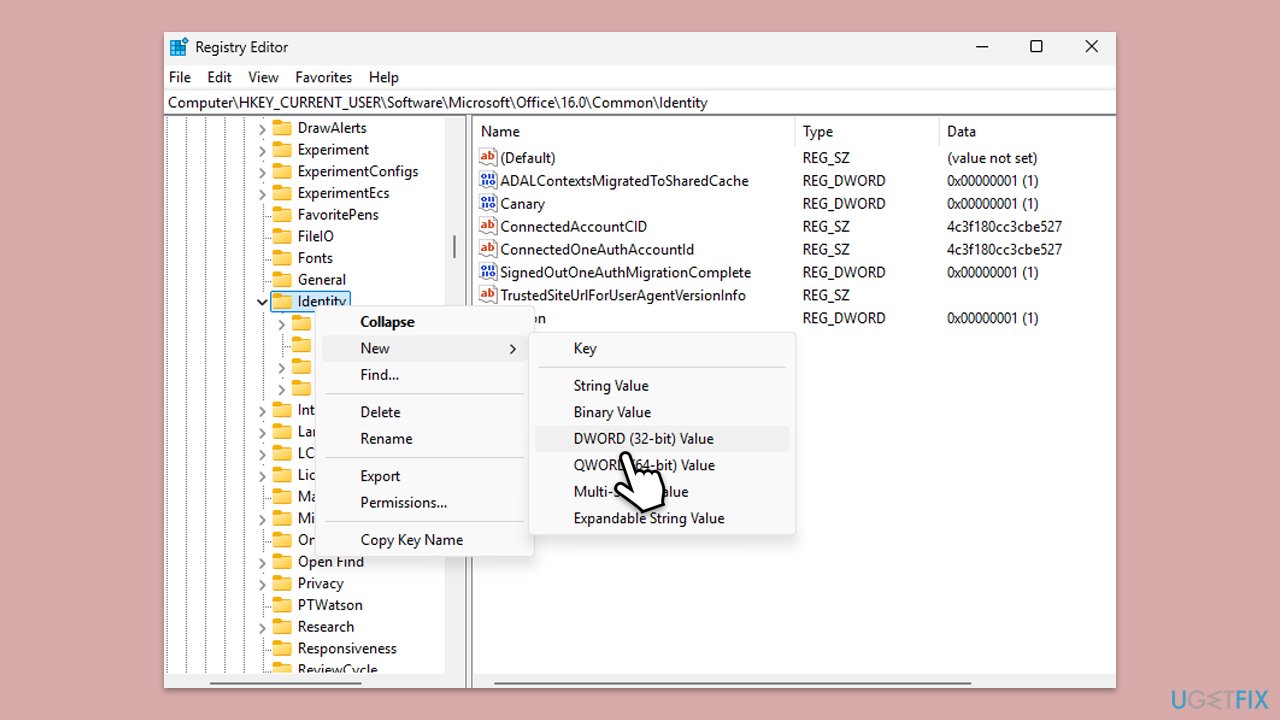This screenshot has width=1280, height=720.
Task: Click the TrustedSiteUrlForUserAgentVersionInfo string icon
Action: pos(488,295)
